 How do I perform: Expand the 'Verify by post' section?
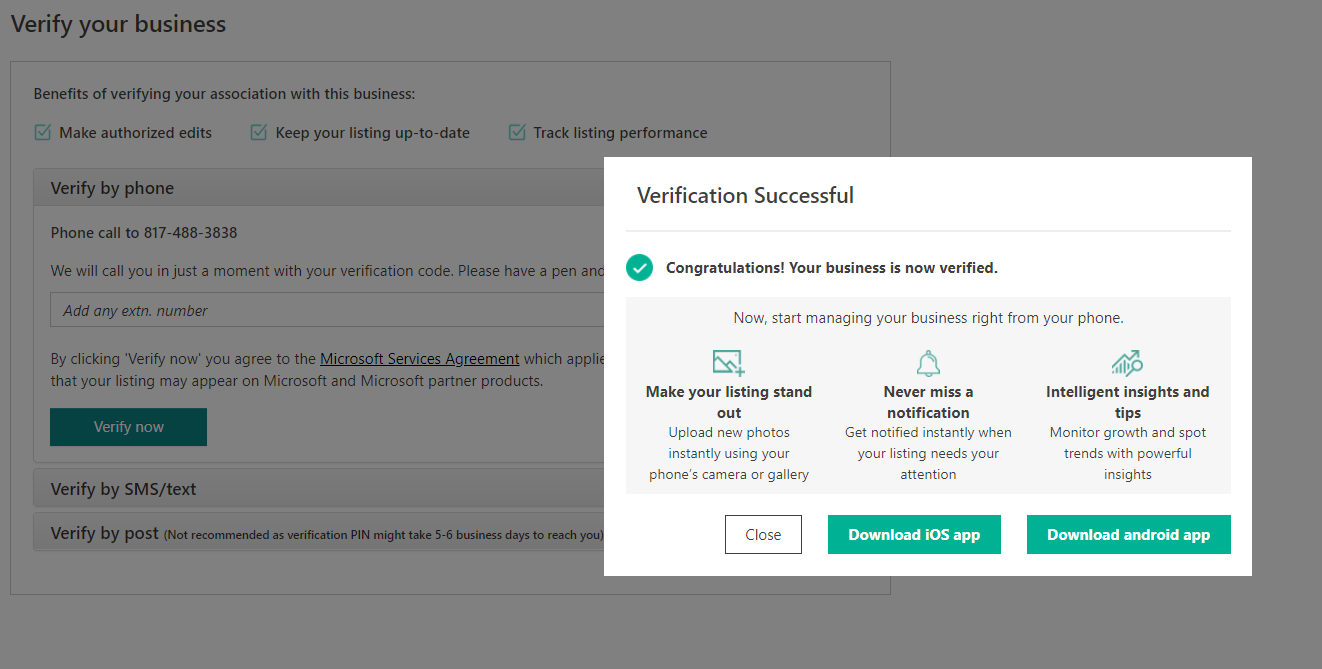click(x=319, y=533)
